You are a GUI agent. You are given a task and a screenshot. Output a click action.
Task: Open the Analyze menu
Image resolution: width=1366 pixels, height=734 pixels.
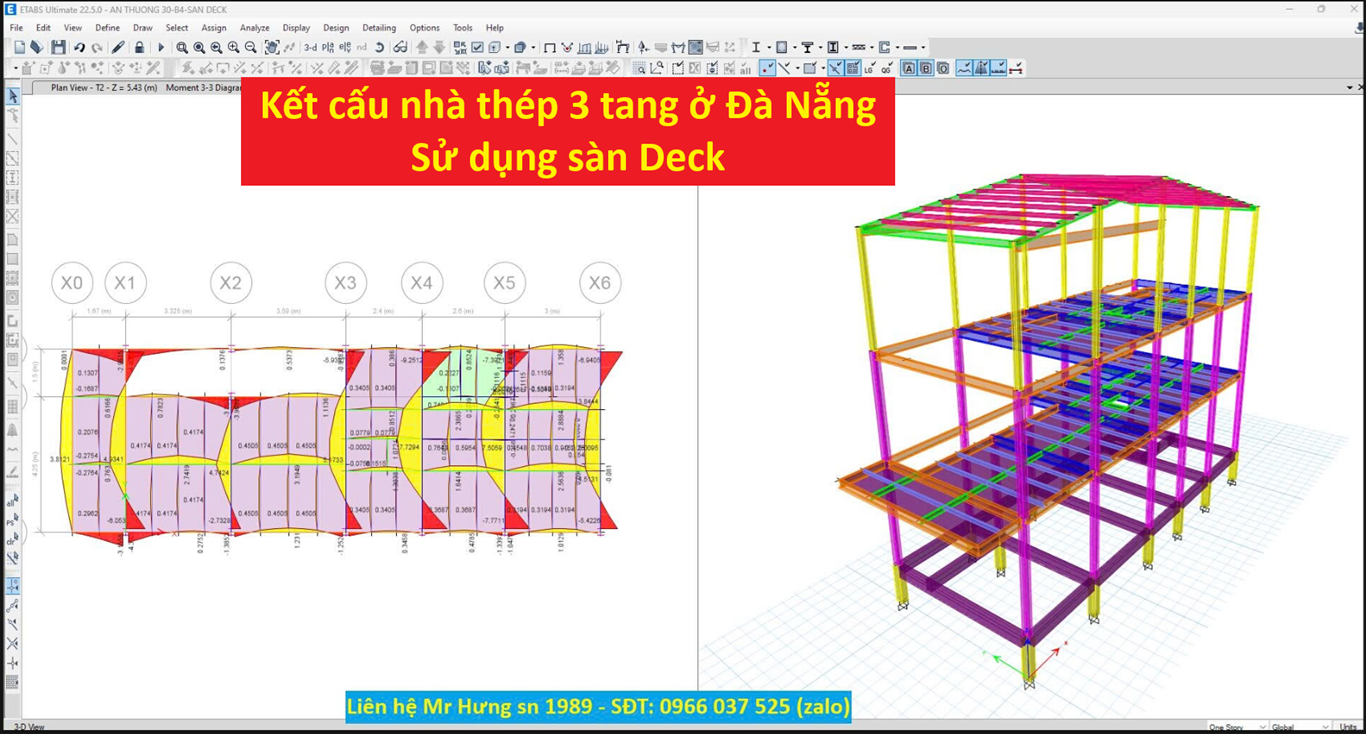tap(254, 28)
